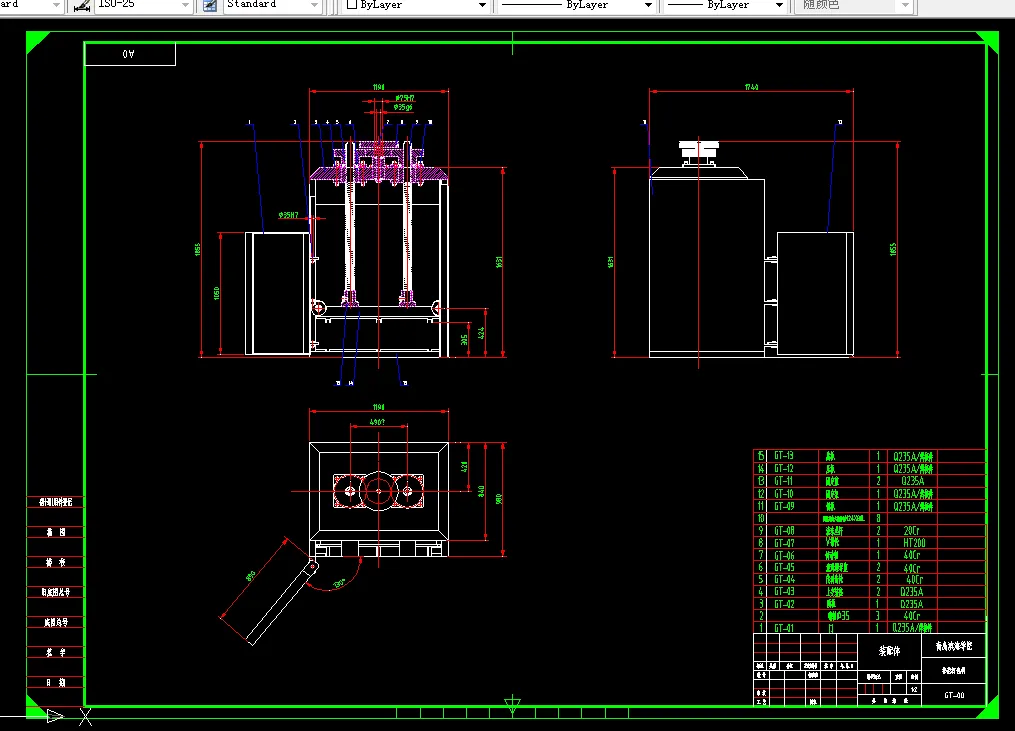Select the 840 dimension in the top view

(x=481, y=492)
